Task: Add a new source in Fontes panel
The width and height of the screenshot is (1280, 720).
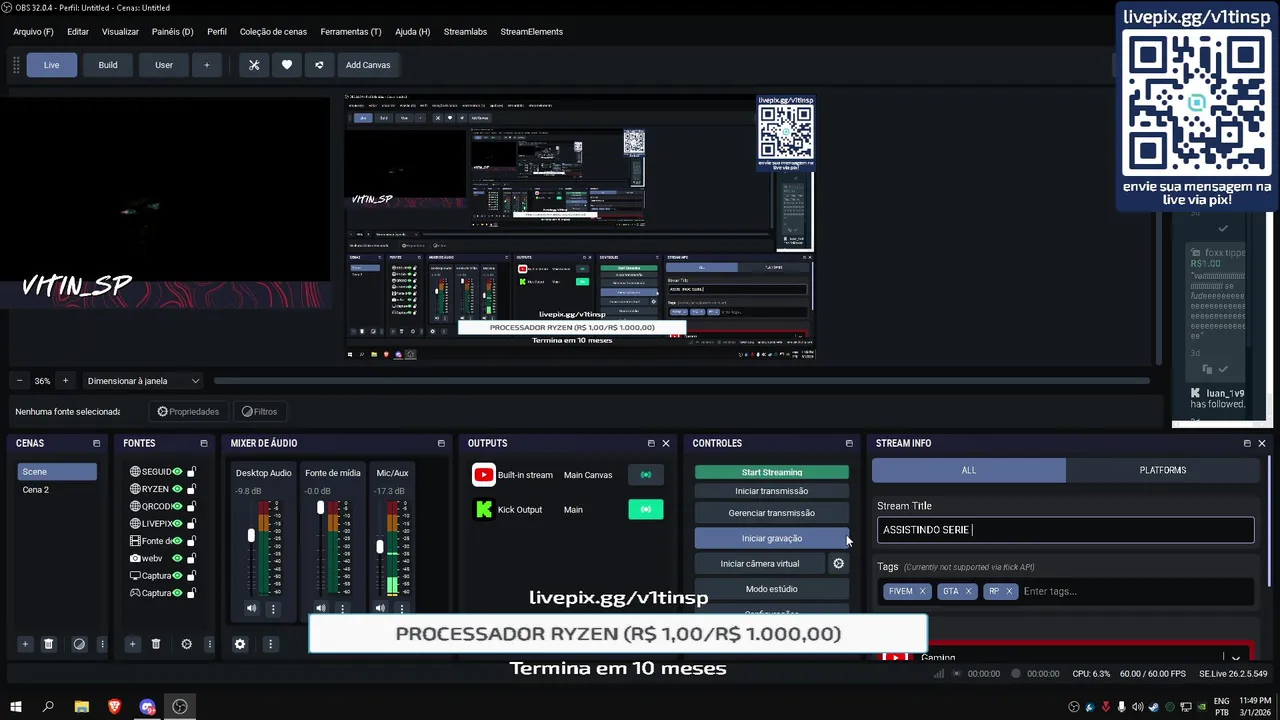Action: pos(132,644)
